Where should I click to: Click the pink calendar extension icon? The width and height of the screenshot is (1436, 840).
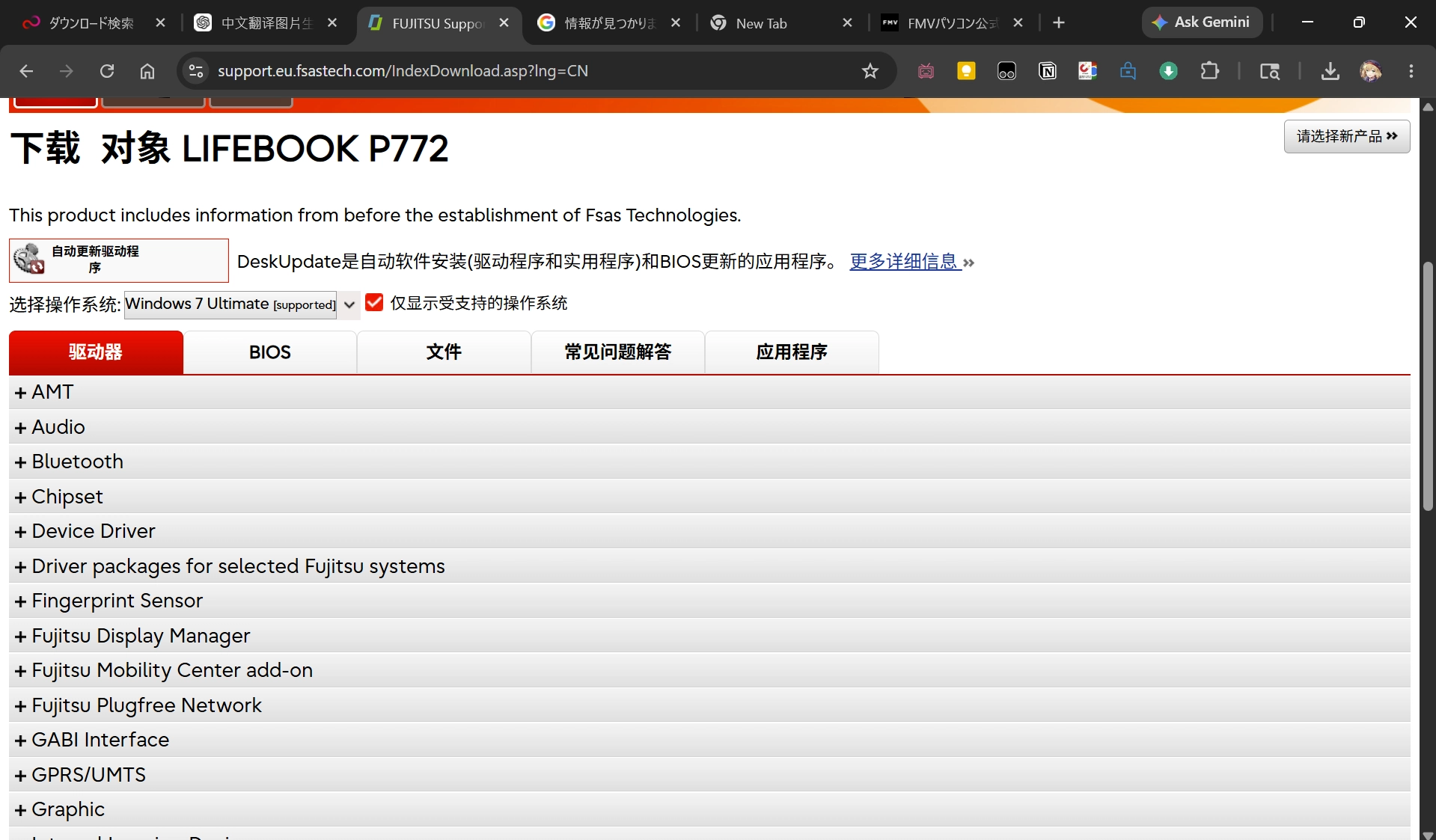(x=926, y=71)
